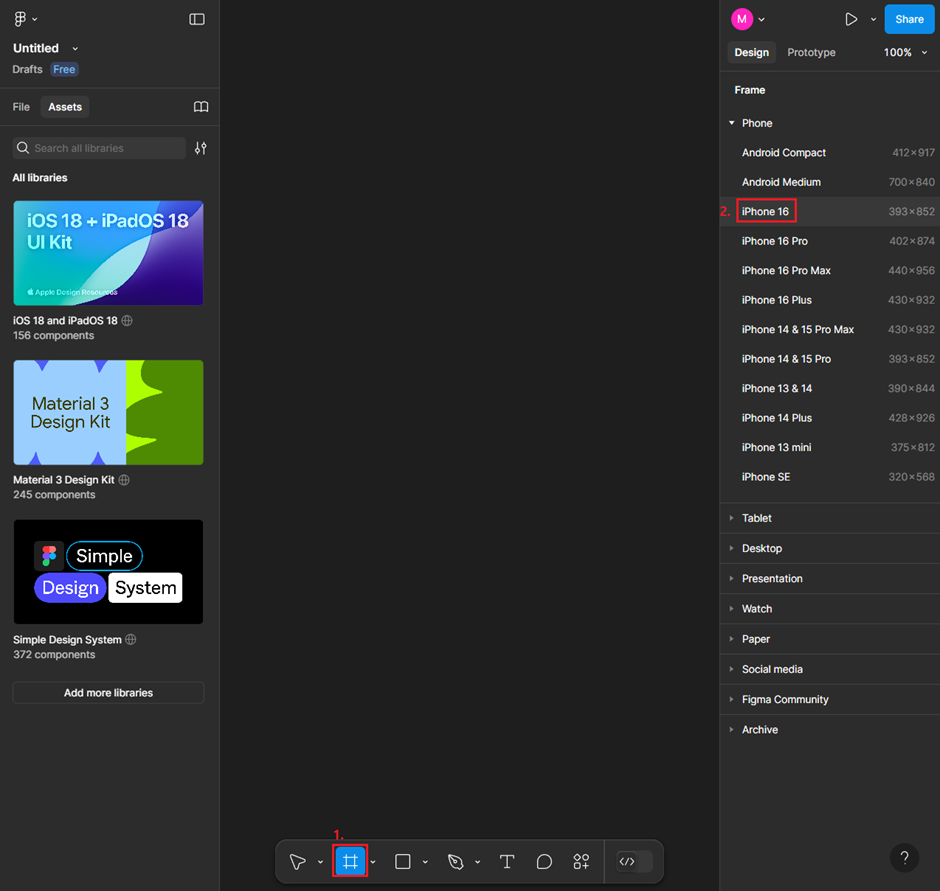Select the iPhone 14 & 15 Pro preset
This screenshot has width=940, height=891.
[x=830, y=359]
